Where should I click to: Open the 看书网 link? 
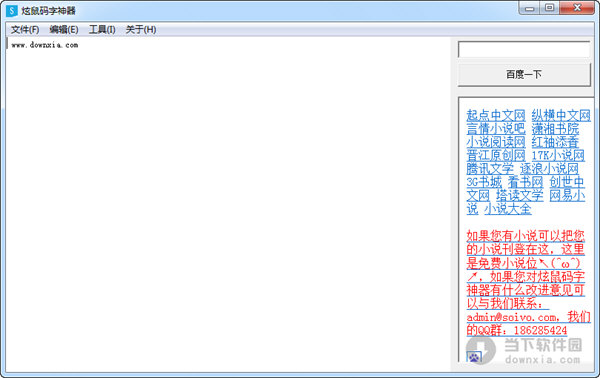(525, 182)
